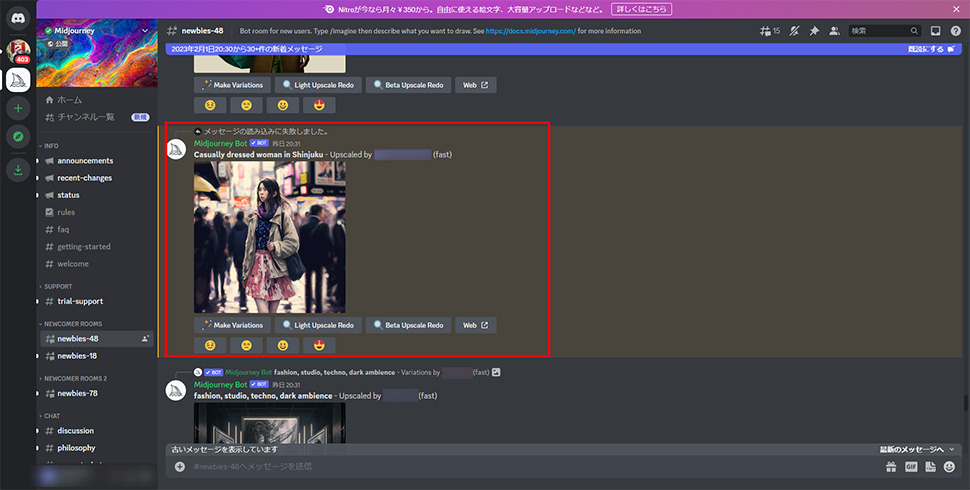
Task: Click the download apps arrow icon
Action: pyautogui.click(x=18, y=170)
